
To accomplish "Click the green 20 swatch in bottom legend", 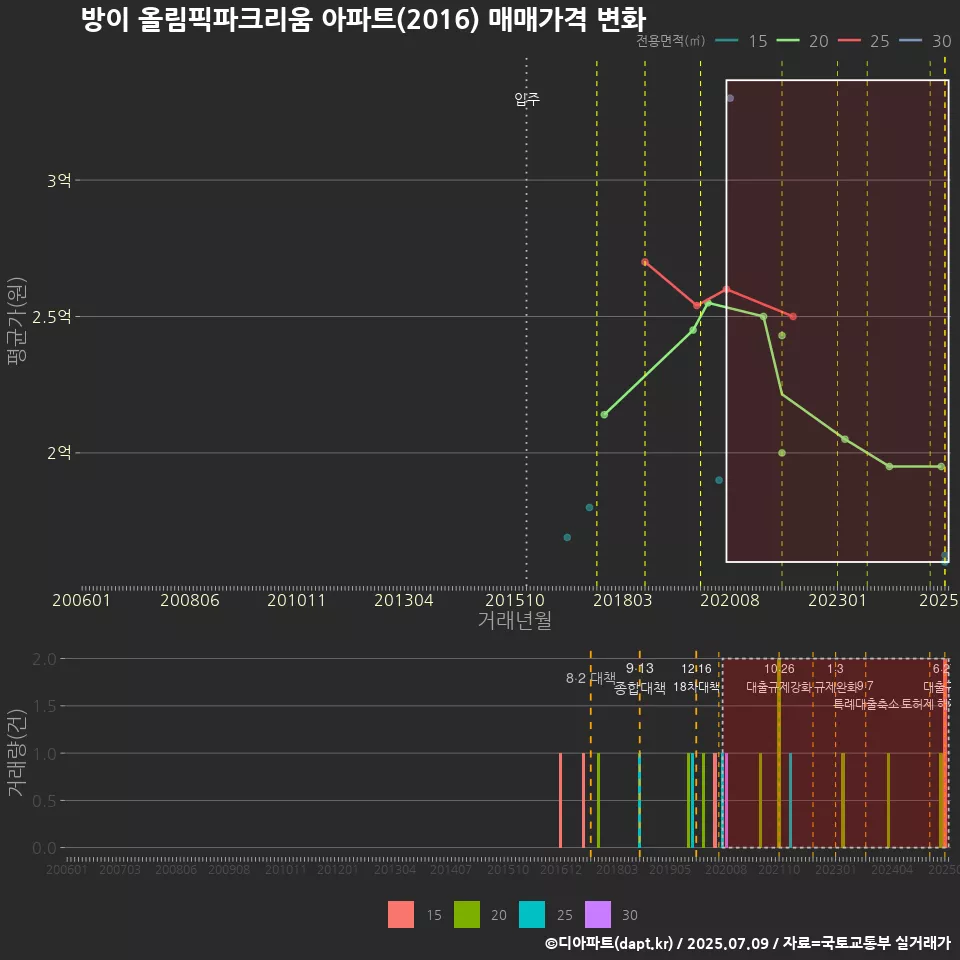I will (467, 915).
